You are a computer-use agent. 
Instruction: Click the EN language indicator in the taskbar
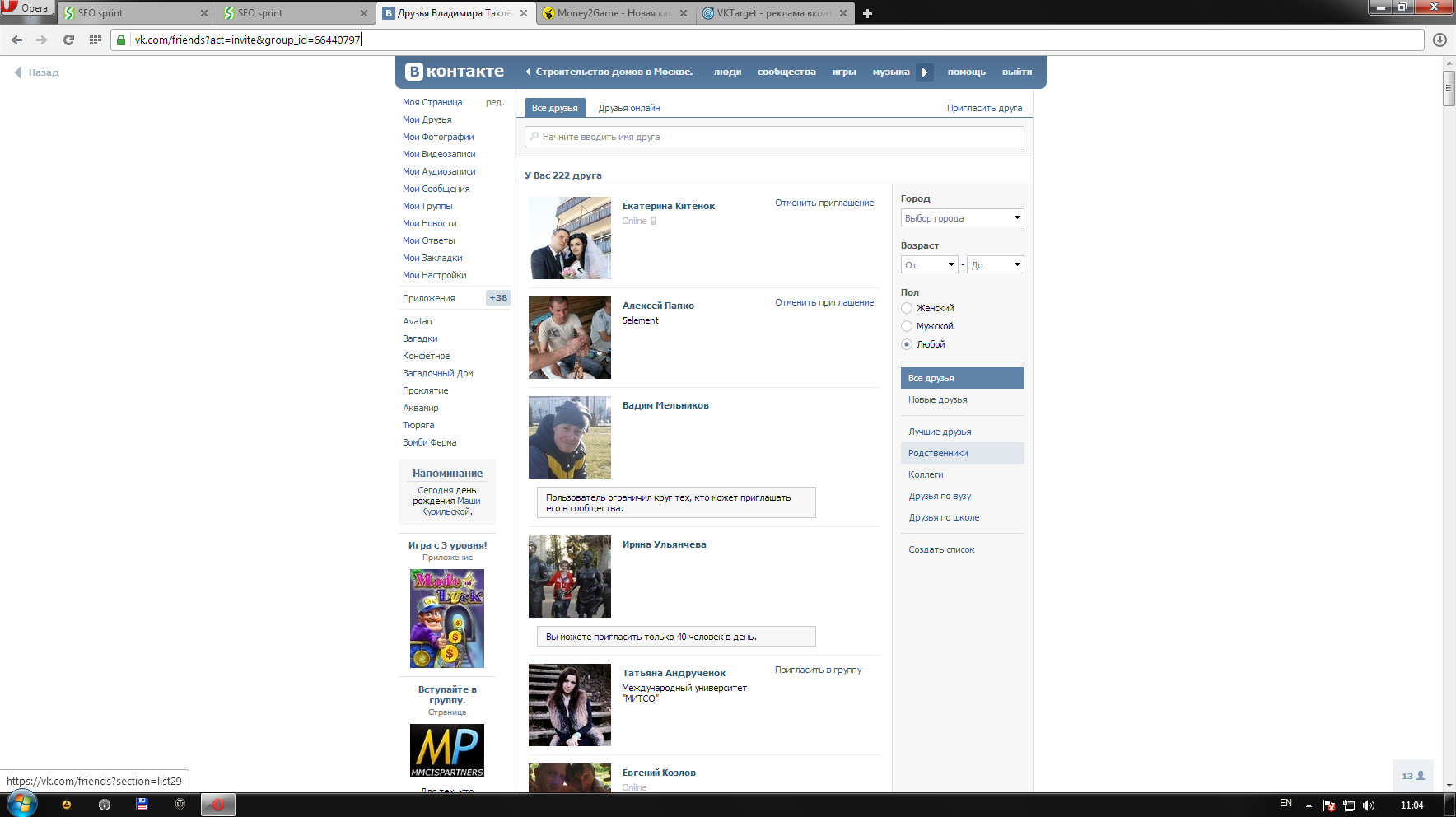[x=1286, y=804]
